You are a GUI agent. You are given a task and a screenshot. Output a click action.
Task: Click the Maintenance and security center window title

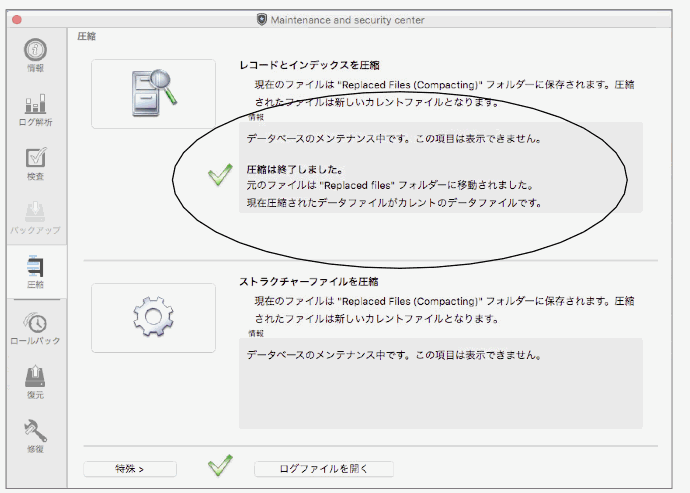pos(349,18)
